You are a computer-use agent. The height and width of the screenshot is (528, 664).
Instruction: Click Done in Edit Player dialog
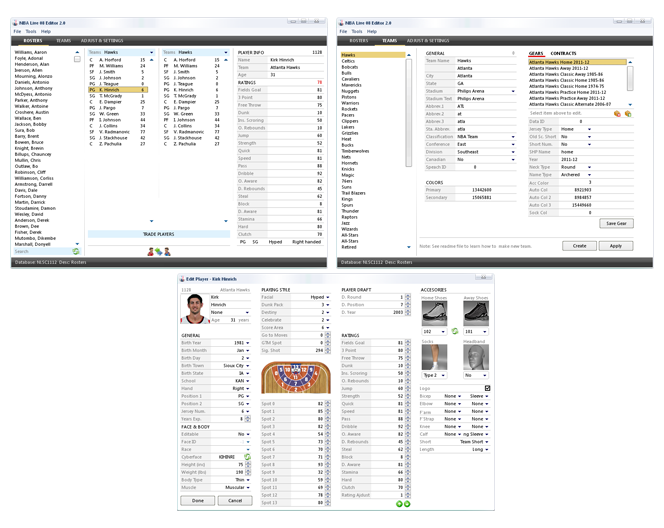(x=198, y=500)
